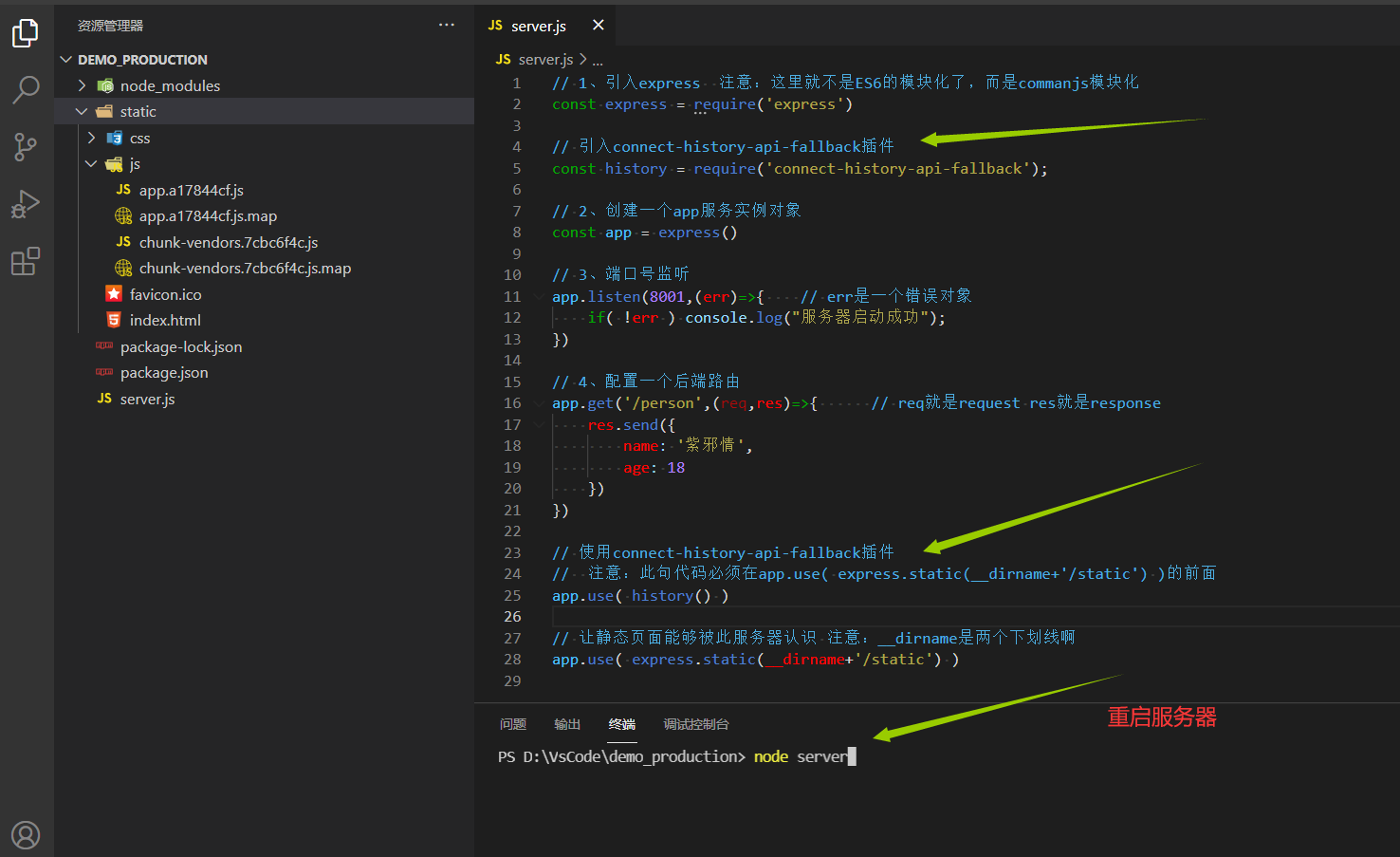Click the index.html HTML5 icon
The image size is (1400, 857).
(114, 321)
